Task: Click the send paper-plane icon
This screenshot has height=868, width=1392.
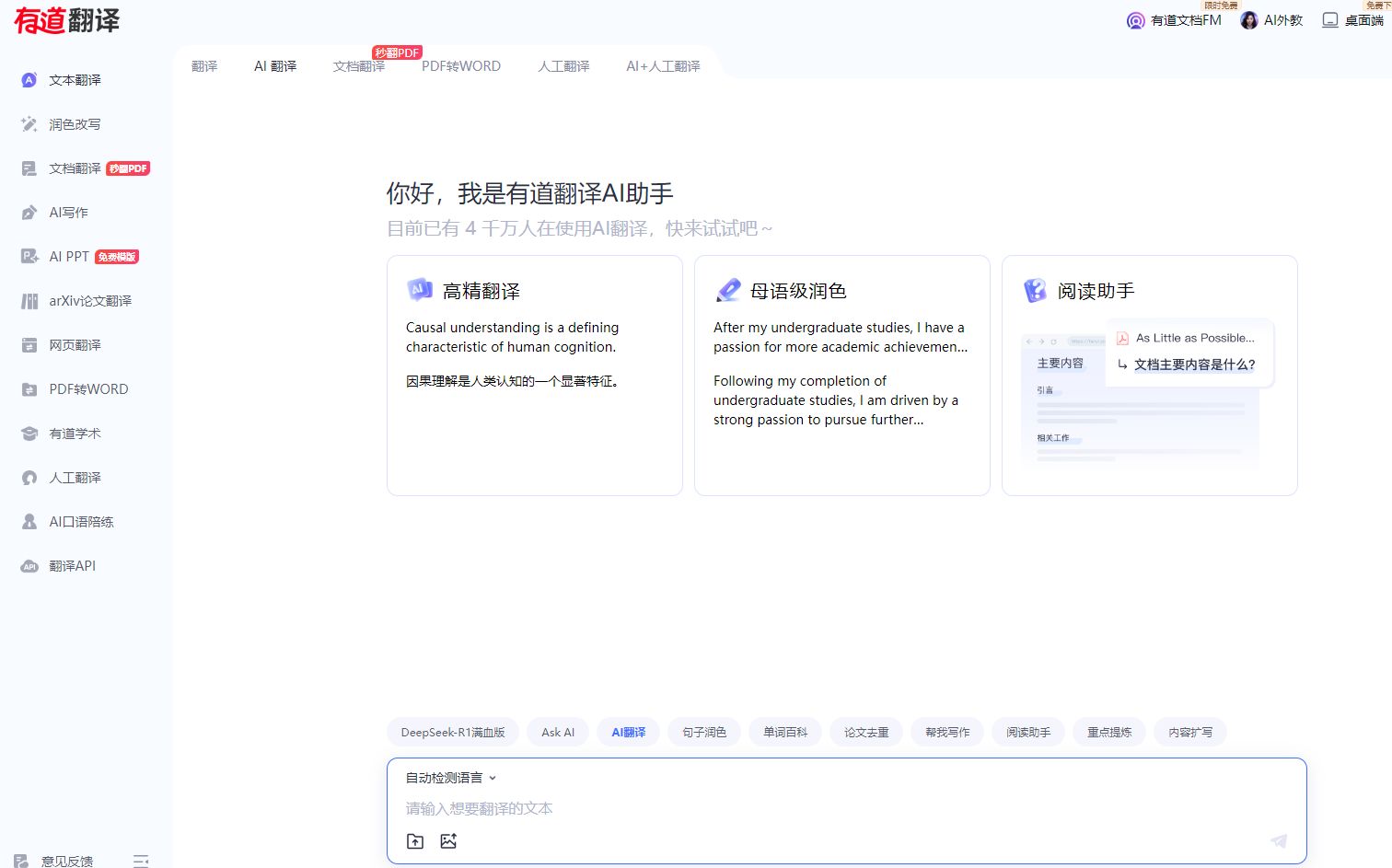Action: pyautogui.click(x=1279, y=841)
